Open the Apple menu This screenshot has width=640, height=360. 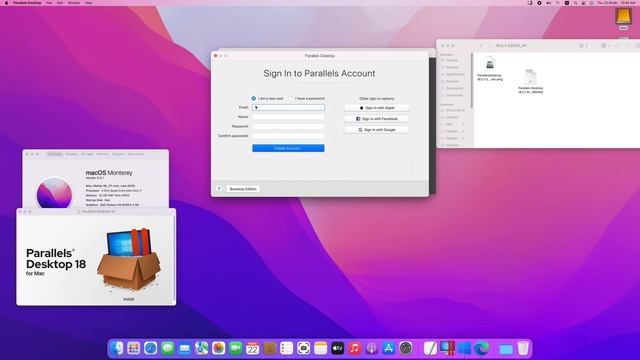coord(6,3)
